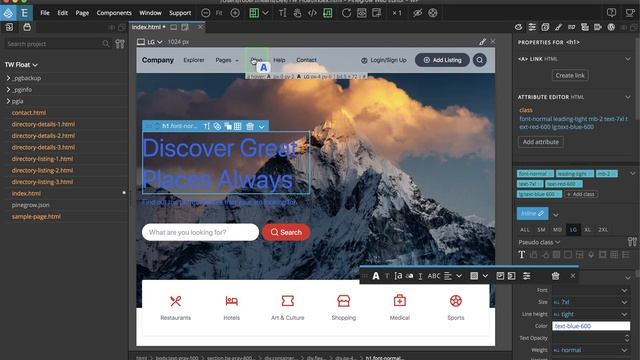Open the File menu
Viewport: 640px width, 360px height.
click(45, 13)
